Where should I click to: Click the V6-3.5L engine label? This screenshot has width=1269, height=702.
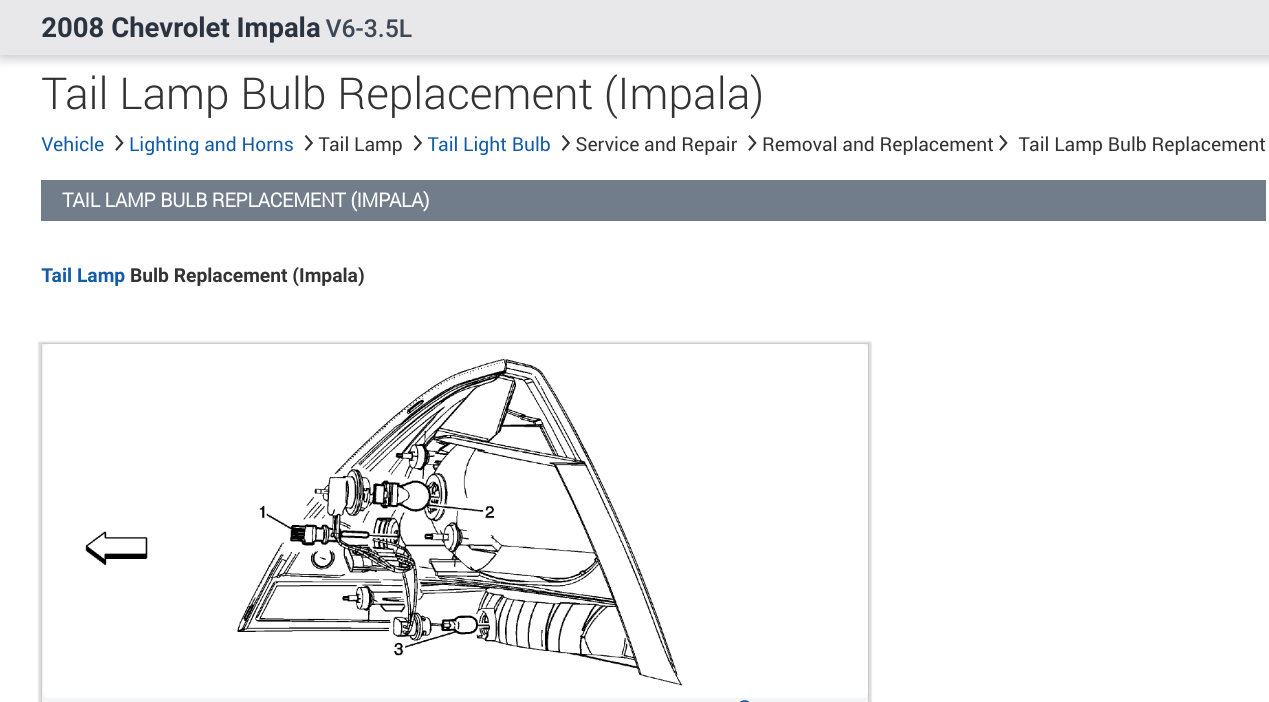click(369, 29)
